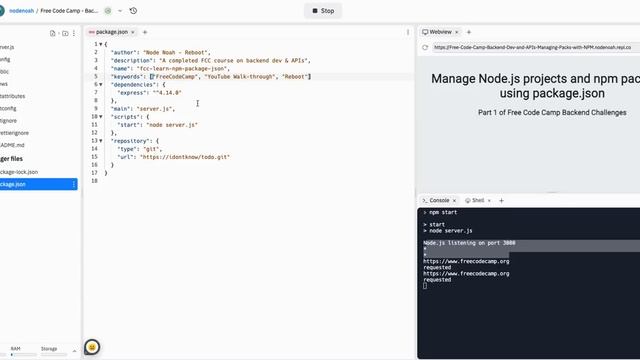Click the "main": "server.js" line
Image resolution: width=640 pixels, height=360 pixels.
pos(143,109)
